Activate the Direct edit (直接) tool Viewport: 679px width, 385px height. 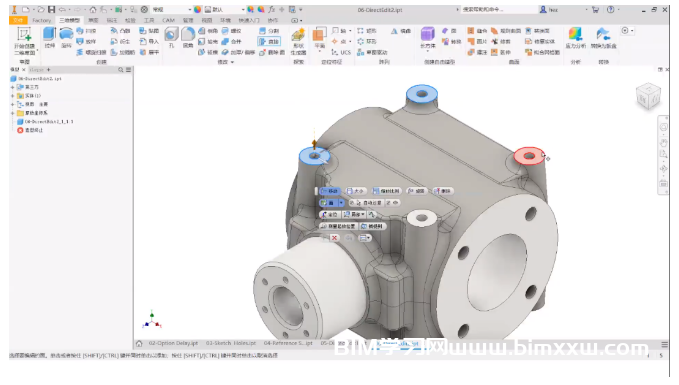[269, 42]
